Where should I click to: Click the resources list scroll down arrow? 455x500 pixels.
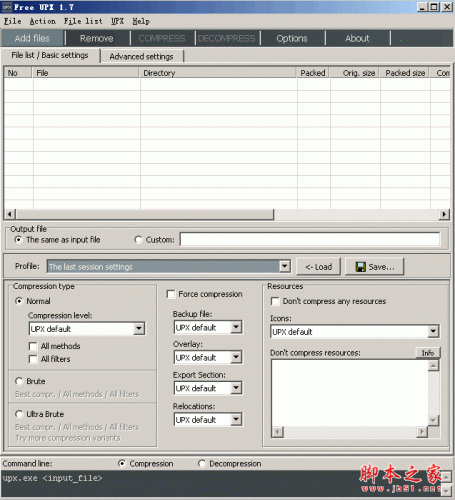pos(433,420)
